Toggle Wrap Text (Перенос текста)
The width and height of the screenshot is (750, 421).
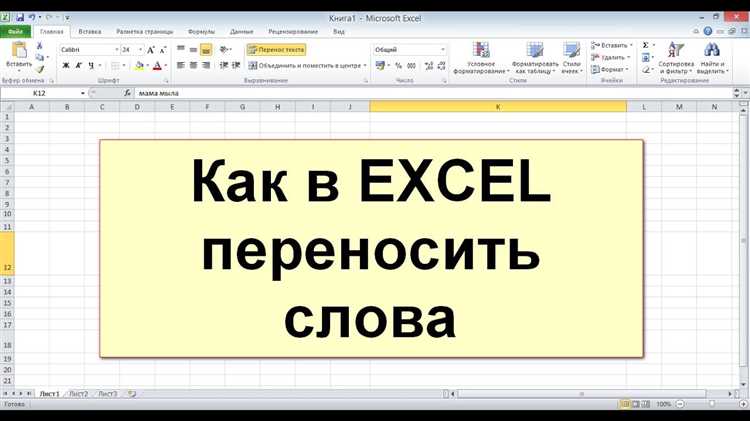[x=276, y=49]
